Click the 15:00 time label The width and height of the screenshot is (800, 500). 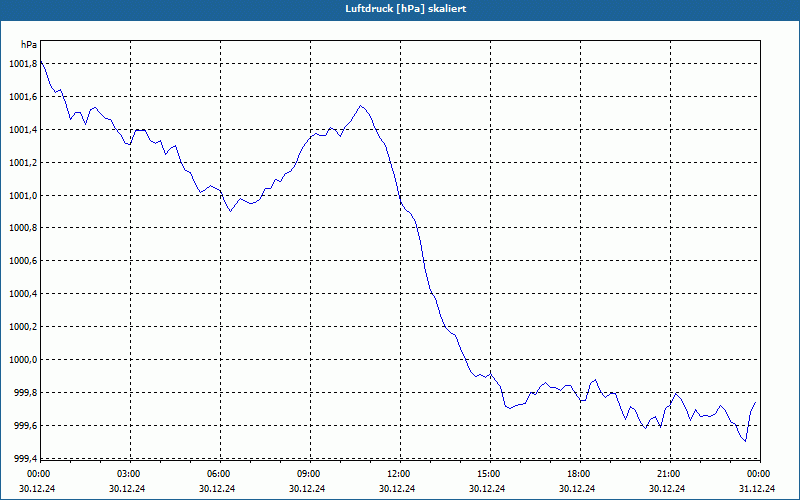[x=488, y=474]
